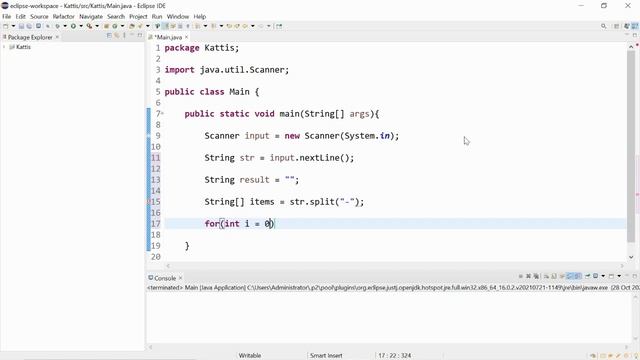Toggle Scroll Lock in the Console
The image size is (640, 360).
[x=554, y=276]
